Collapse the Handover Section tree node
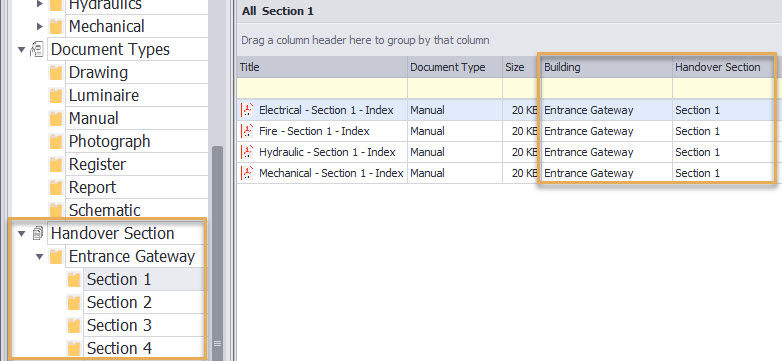 (21, 233)
